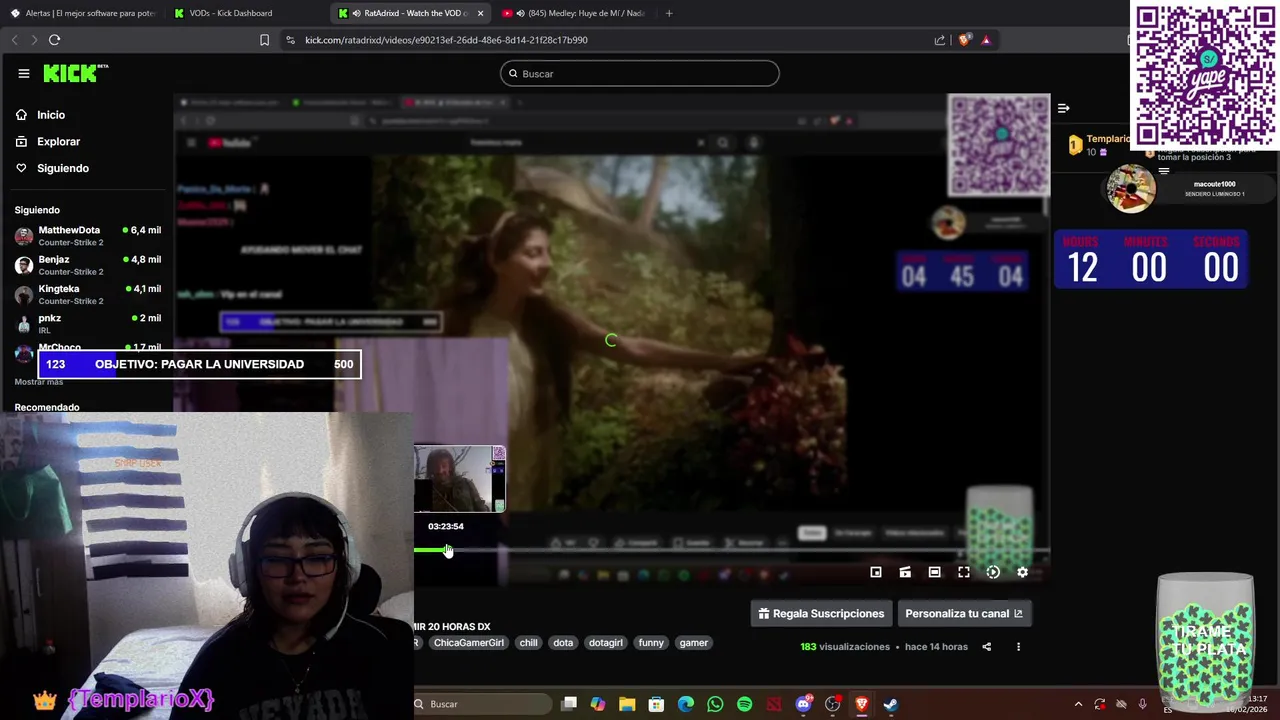The width and height of the screenshot is (1280, 720).
Task: Open Task View on the taskbar
Action: coord(569,704)
